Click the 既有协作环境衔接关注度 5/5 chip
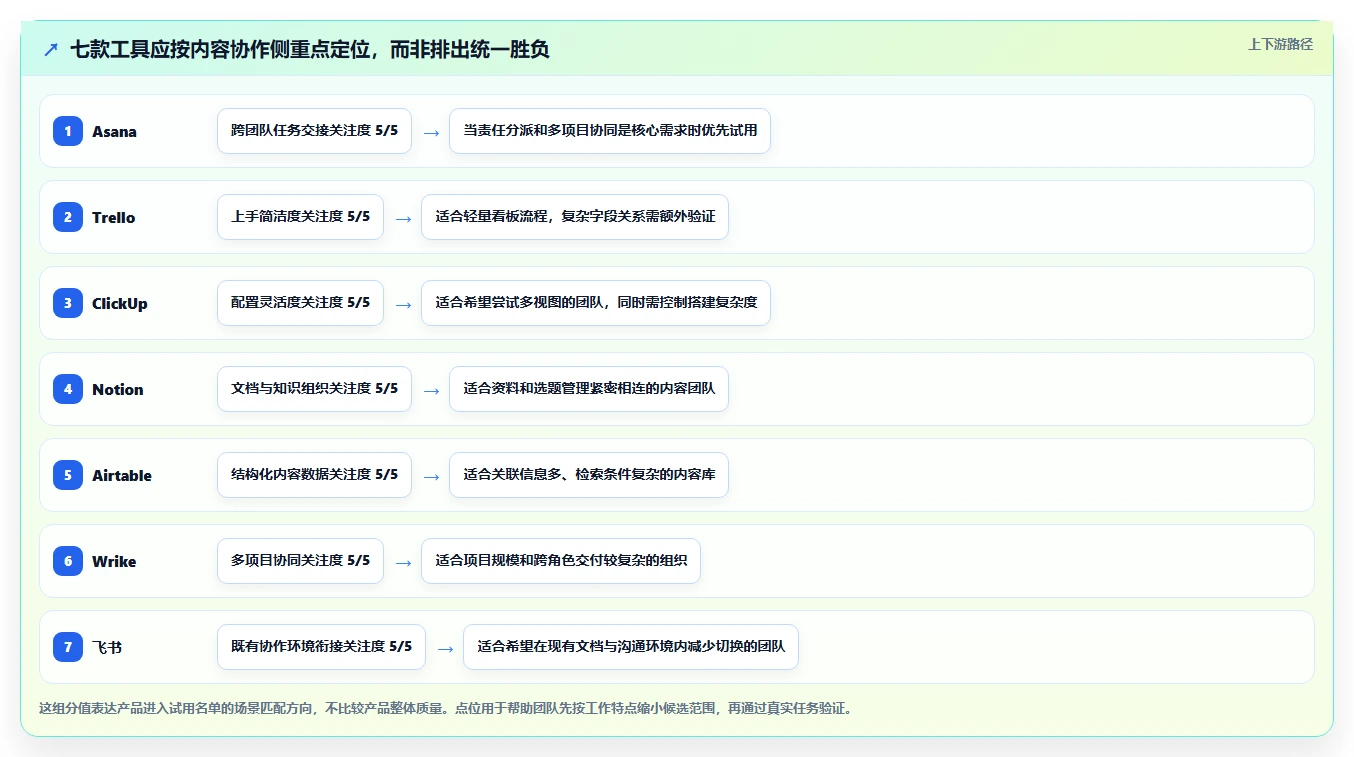Screen dimensions: 1354x757 click(x=321, y=647)
